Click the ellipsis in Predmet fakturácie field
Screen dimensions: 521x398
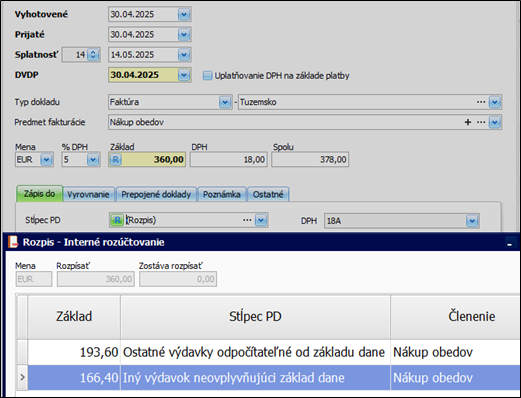481,122
